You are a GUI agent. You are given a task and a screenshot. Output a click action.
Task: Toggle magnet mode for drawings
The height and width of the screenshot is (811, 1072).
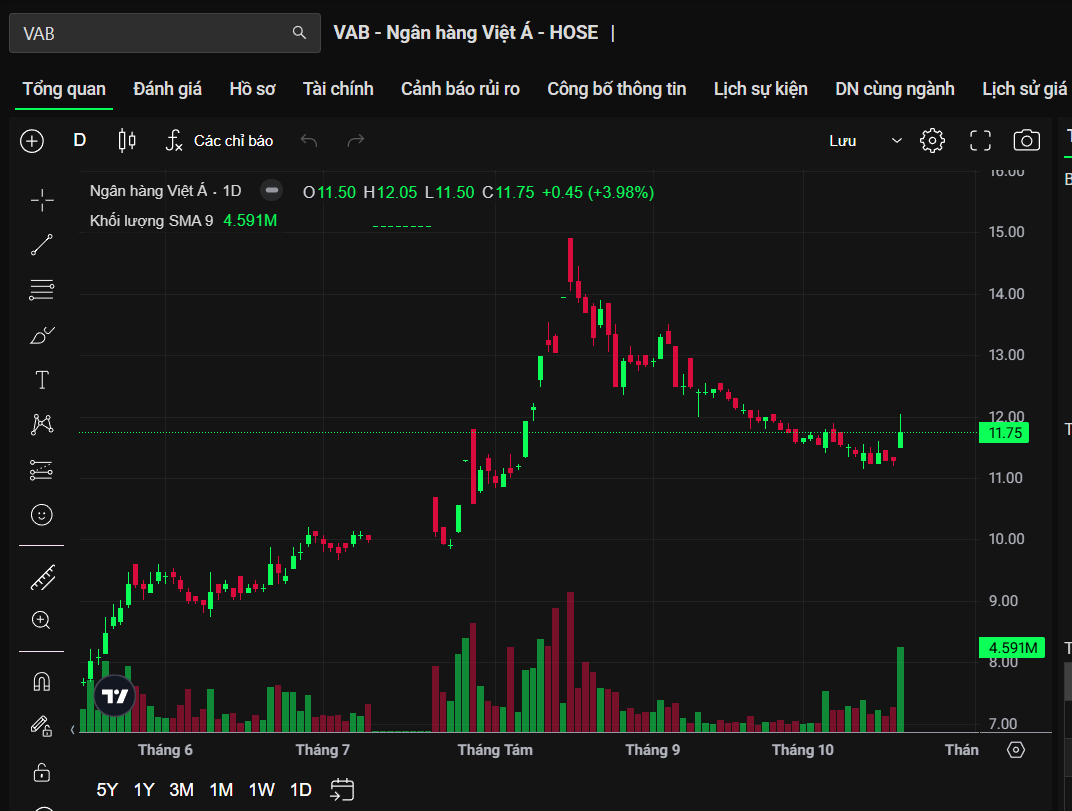(x=42, y=682)
